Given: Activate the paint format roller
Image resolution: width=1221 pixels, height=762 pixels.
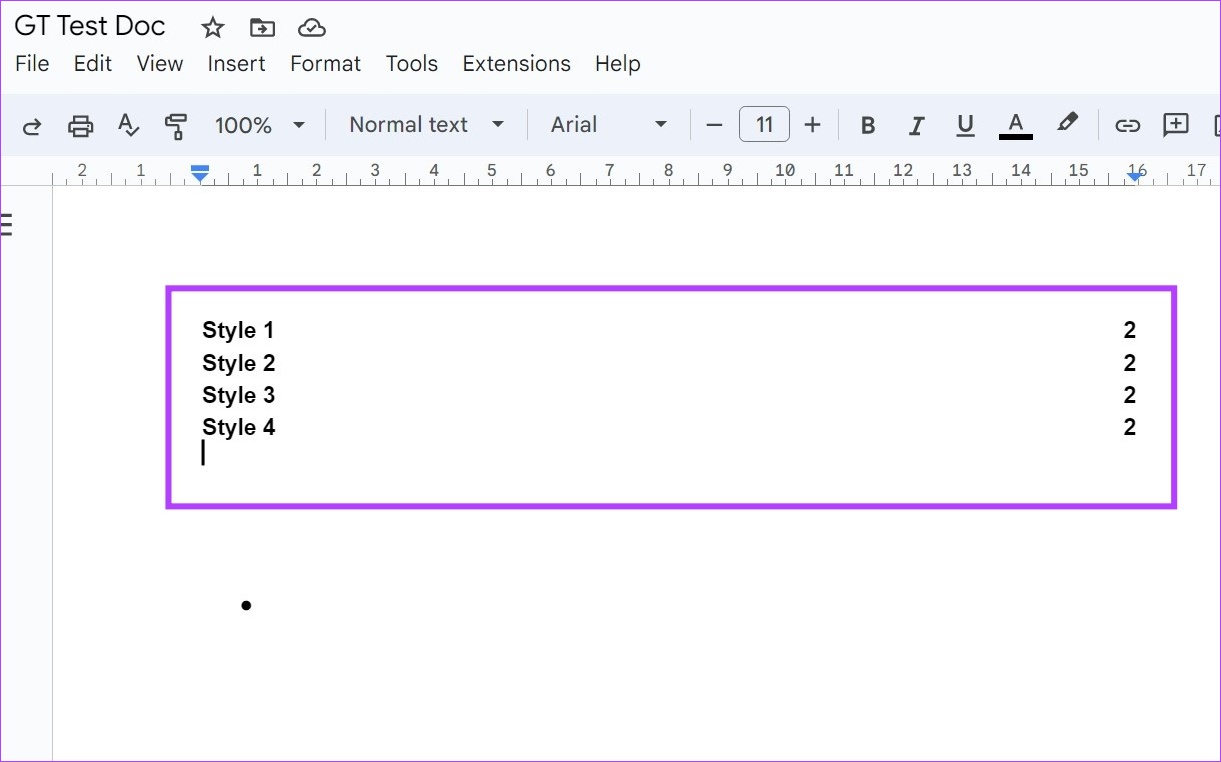Looking at the screenshot, I should (176, 125).
